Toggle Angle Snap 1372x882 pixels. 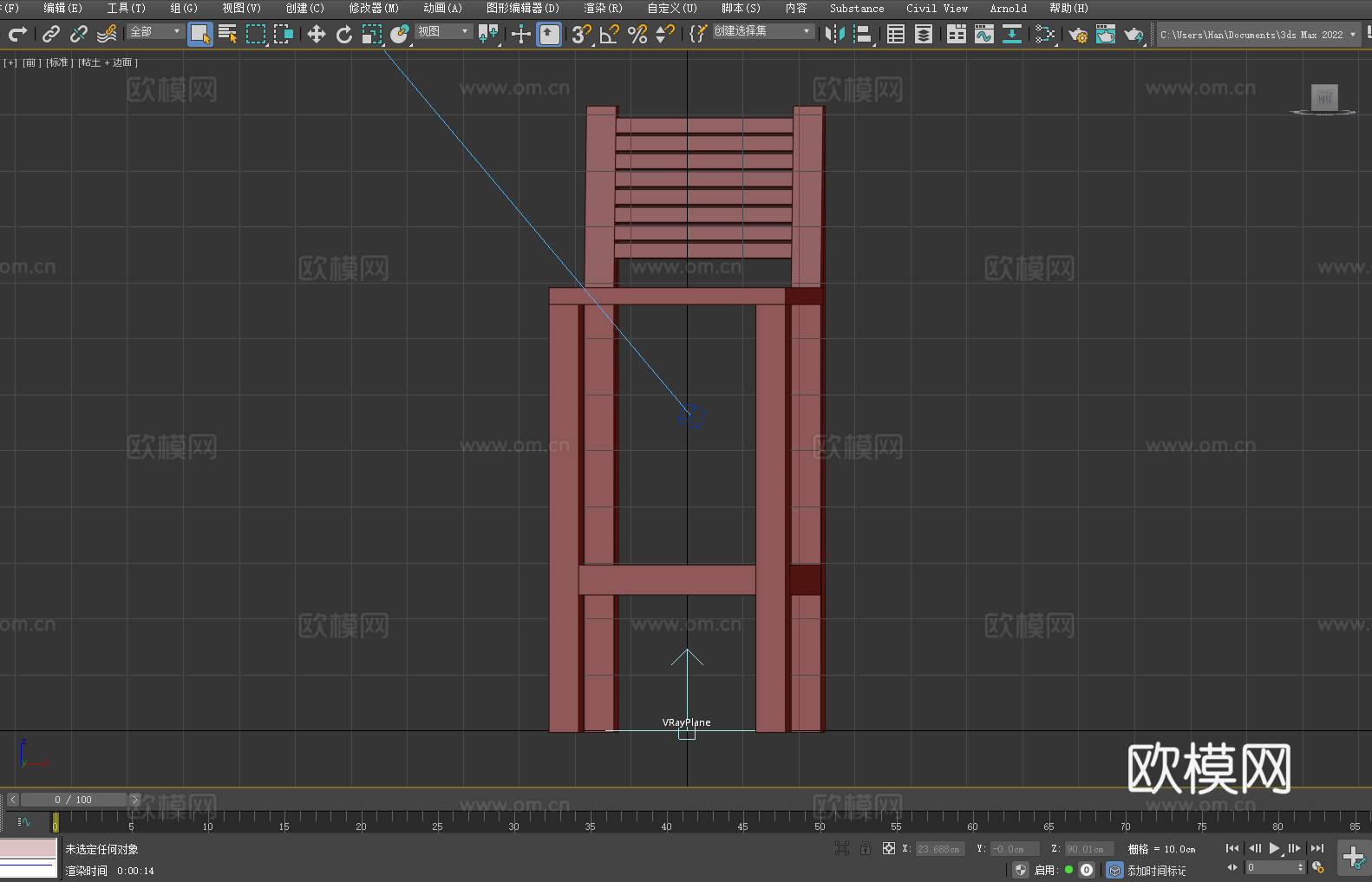pyautogui.click(x=610, y=34)
